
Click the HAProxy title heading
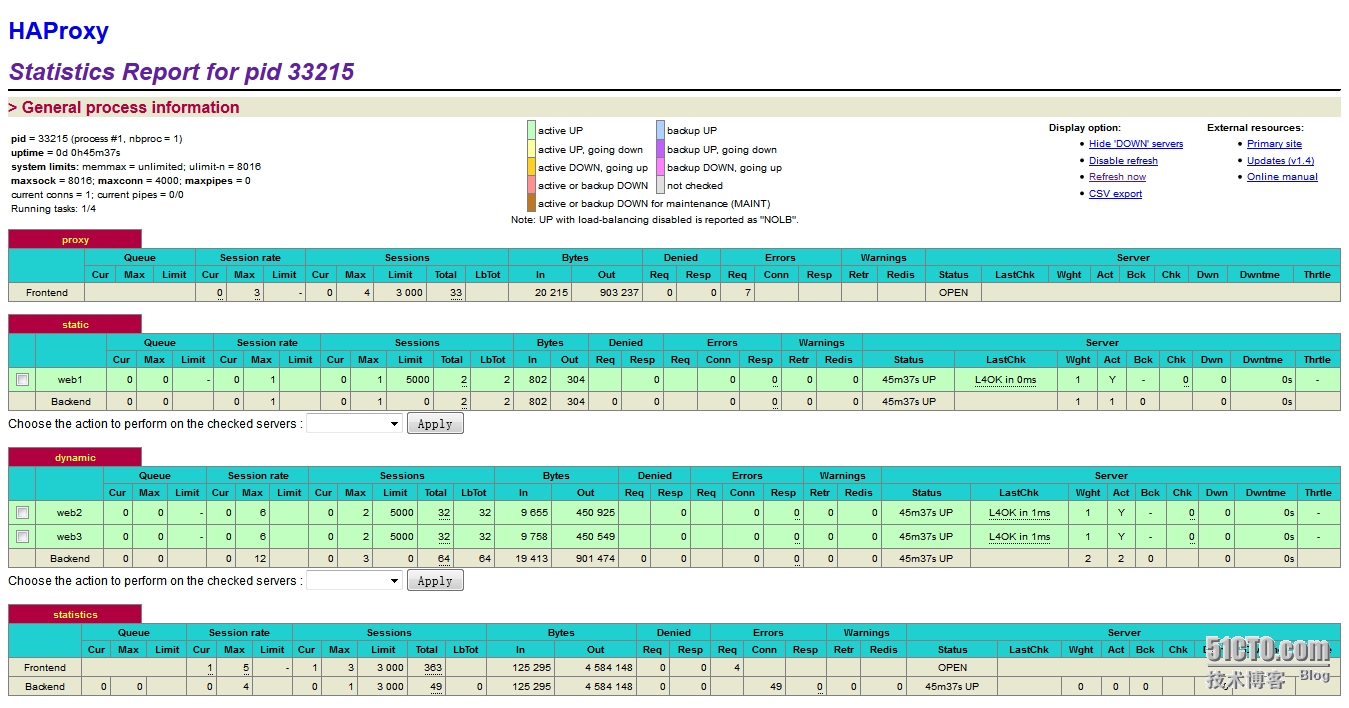pyautogui.click(x=58, y=31)
